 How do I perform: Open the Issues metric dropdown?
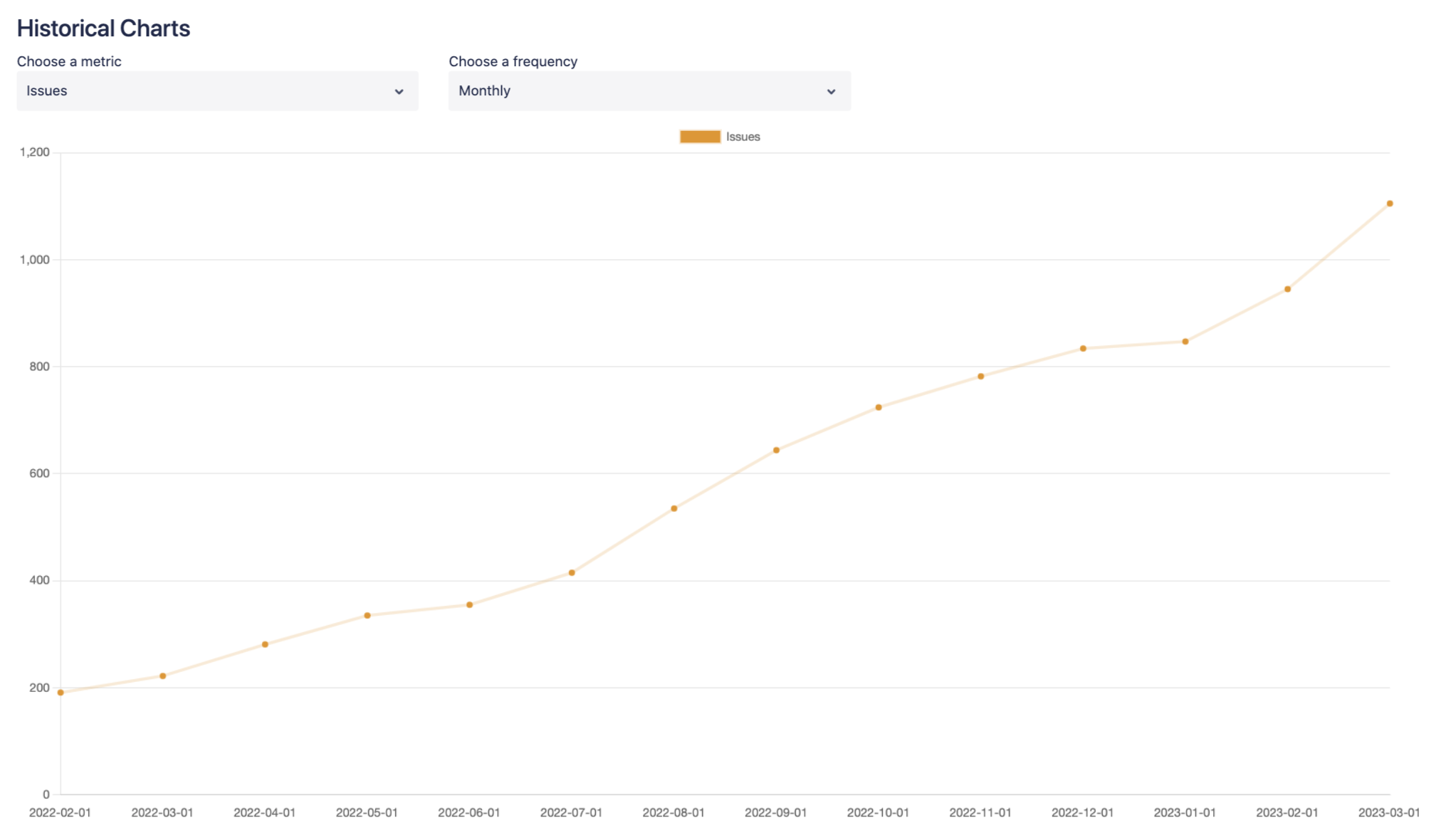click(216, 91)
